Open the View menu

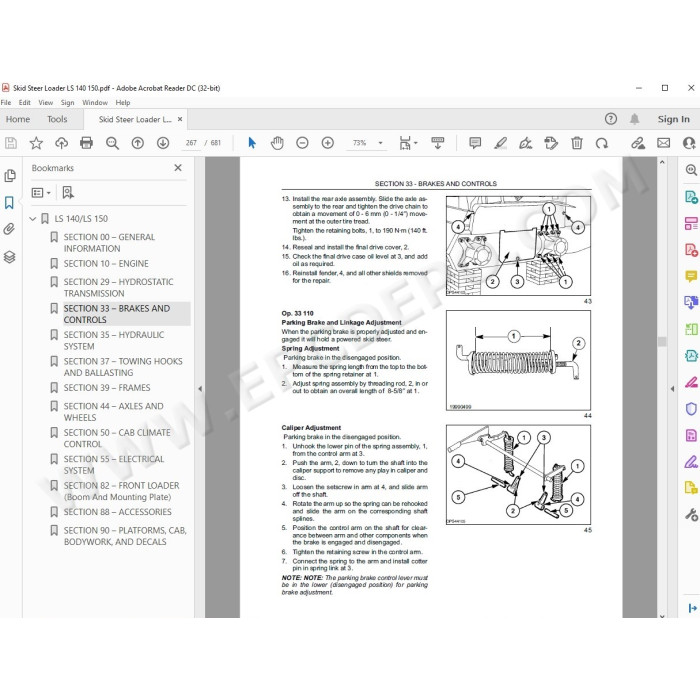tap(46, 103)
